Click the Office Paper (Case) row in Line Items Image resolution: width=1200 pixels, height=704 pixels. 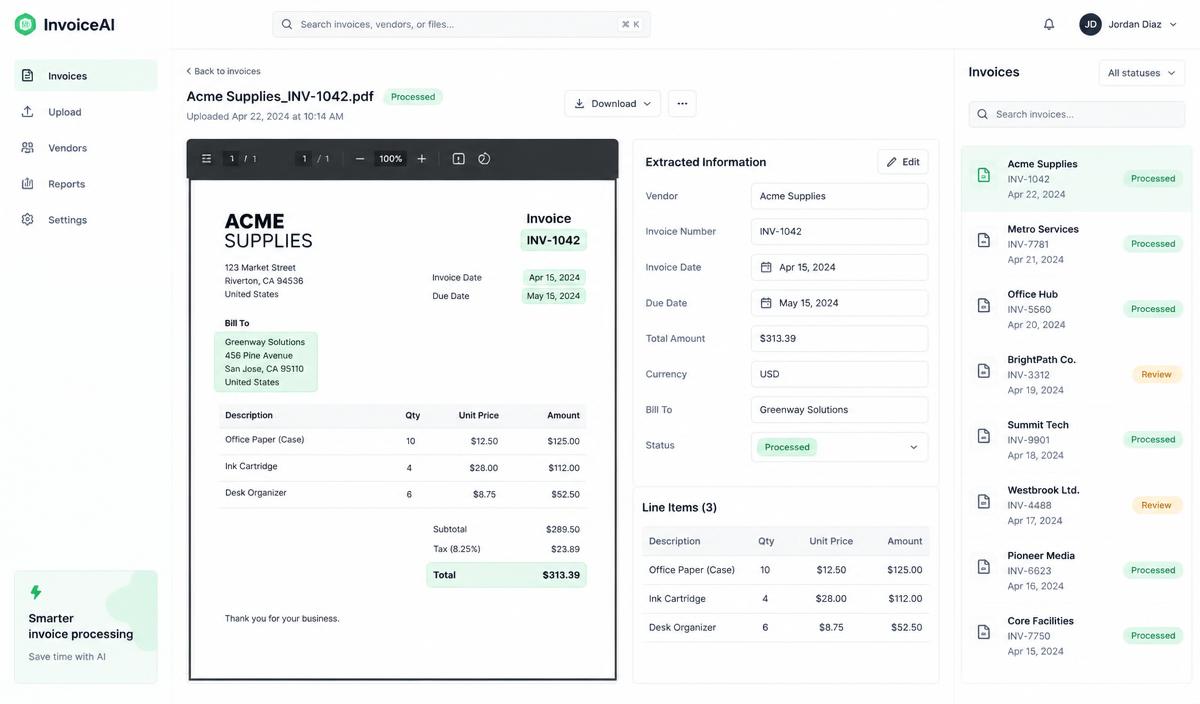[785, 570]
